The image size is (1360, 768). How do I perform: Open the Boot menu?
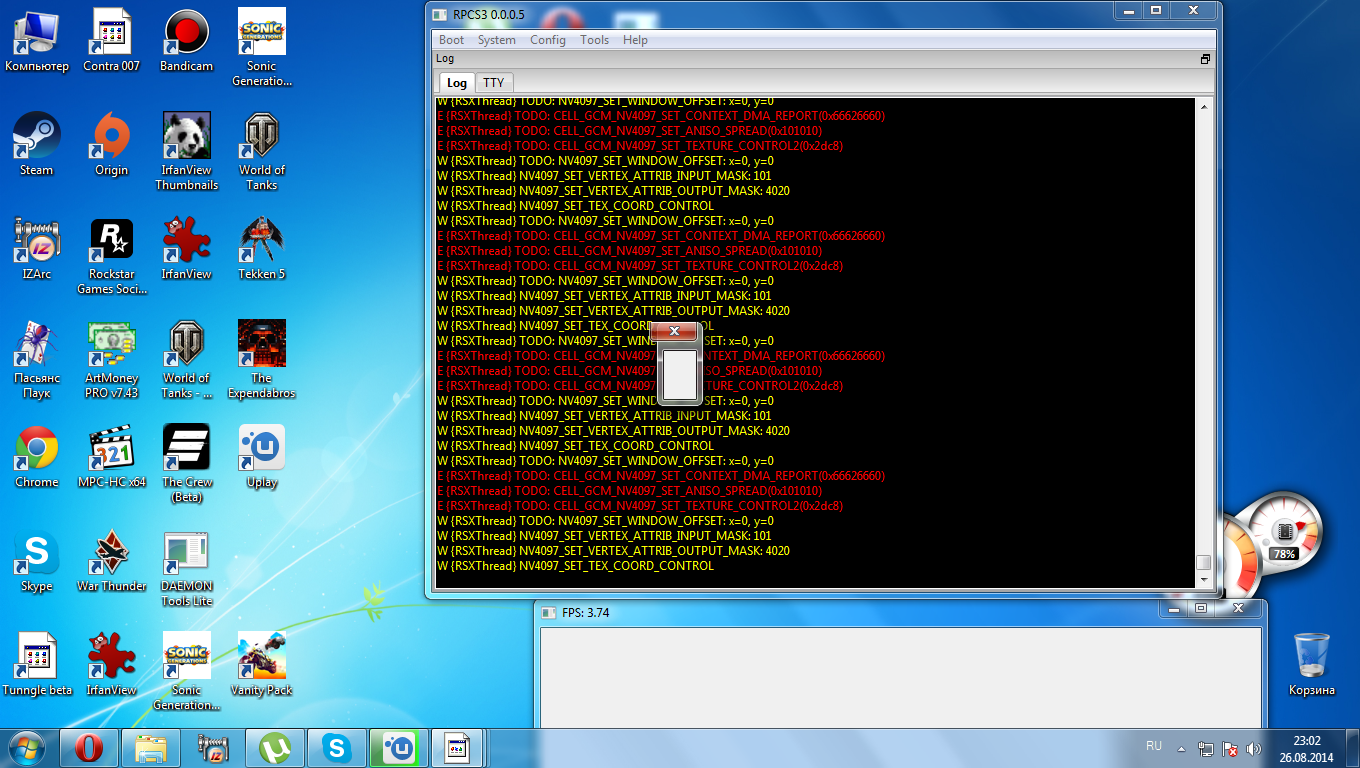[x=451, y=40]
